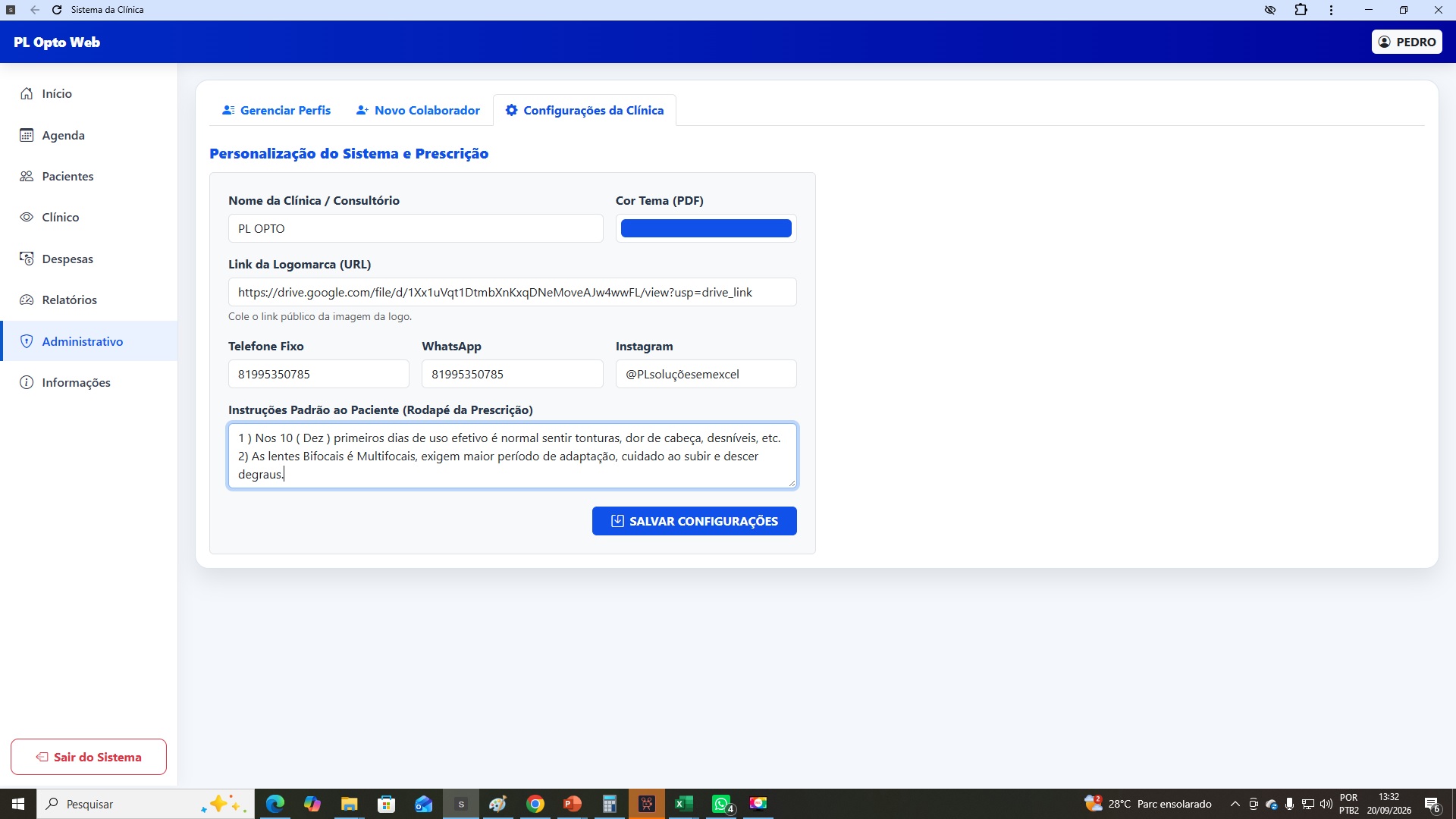Click the PL Opto Web logo text
This screenshot has width=1456, height=819.
click(x=57, y=42)
